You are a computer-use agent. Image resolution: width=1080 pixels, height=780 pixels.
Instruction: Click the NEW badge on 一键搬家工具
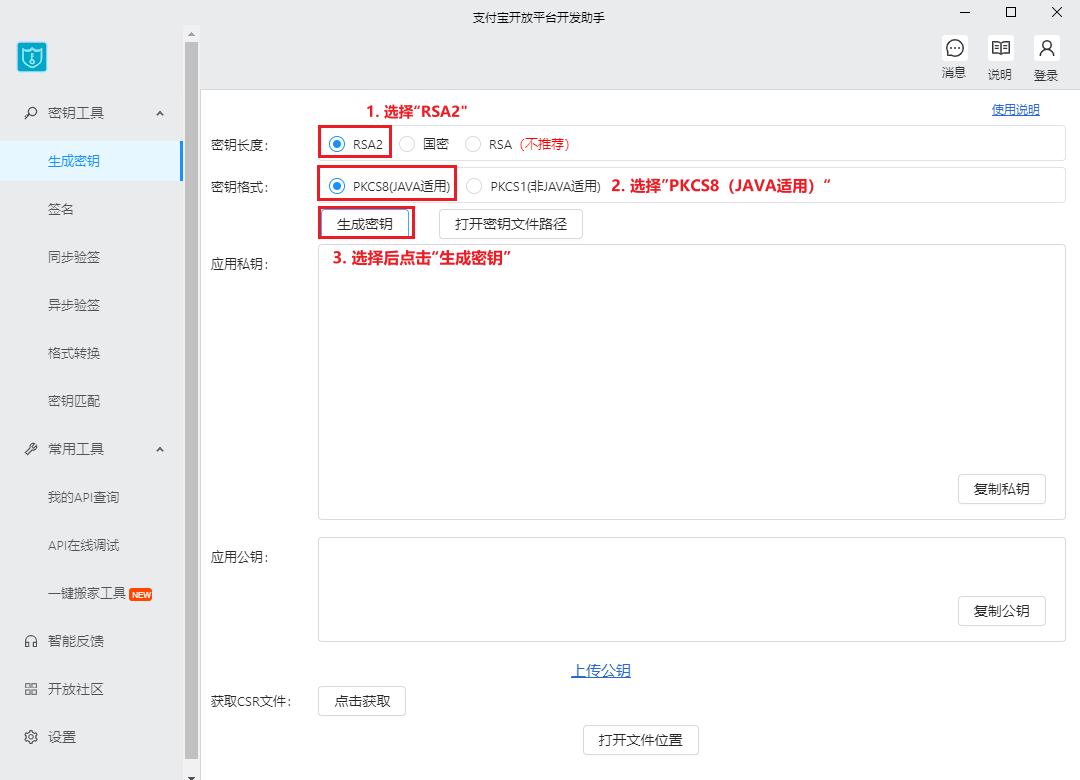[x=141, y=595]
